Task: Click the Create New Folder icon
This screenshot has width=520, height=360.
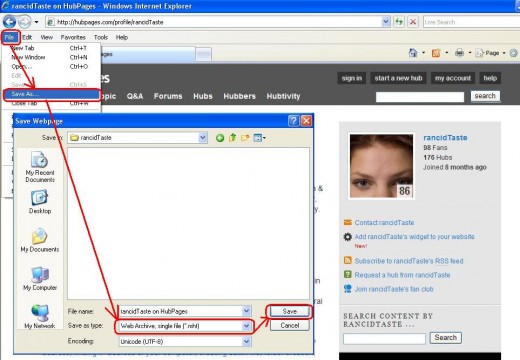Action: 245,137
